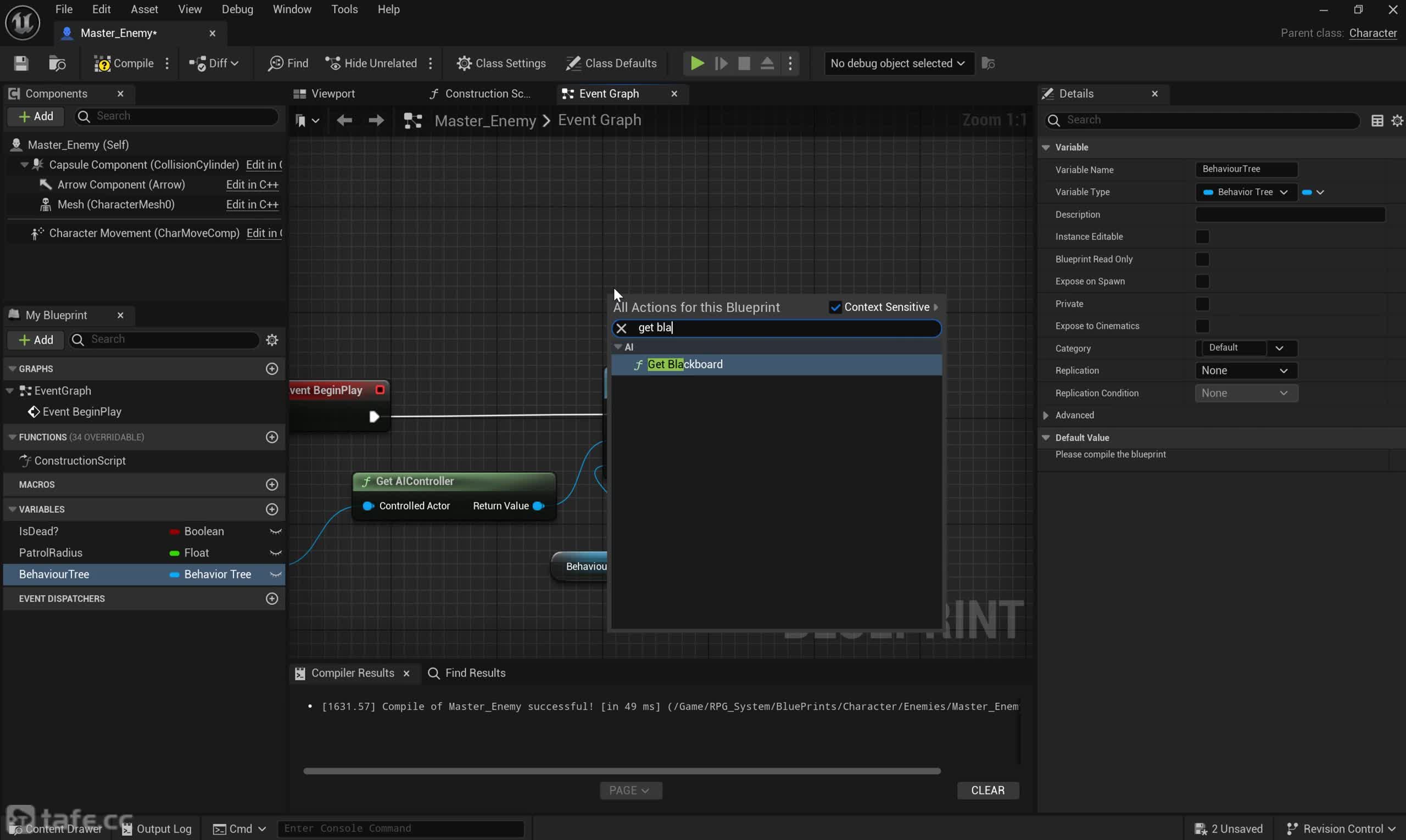Open Class Settings

pos(501,63)
